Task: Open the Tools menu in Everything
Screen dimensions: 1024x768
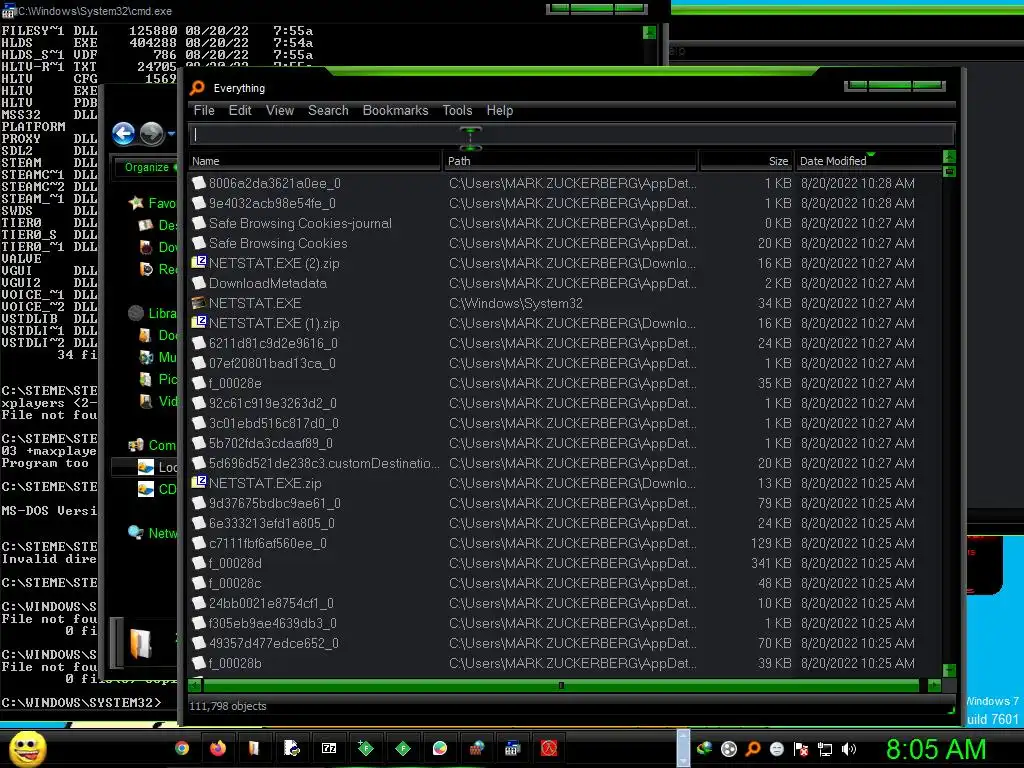Action: pyautogui.click(x=457, y=110)
